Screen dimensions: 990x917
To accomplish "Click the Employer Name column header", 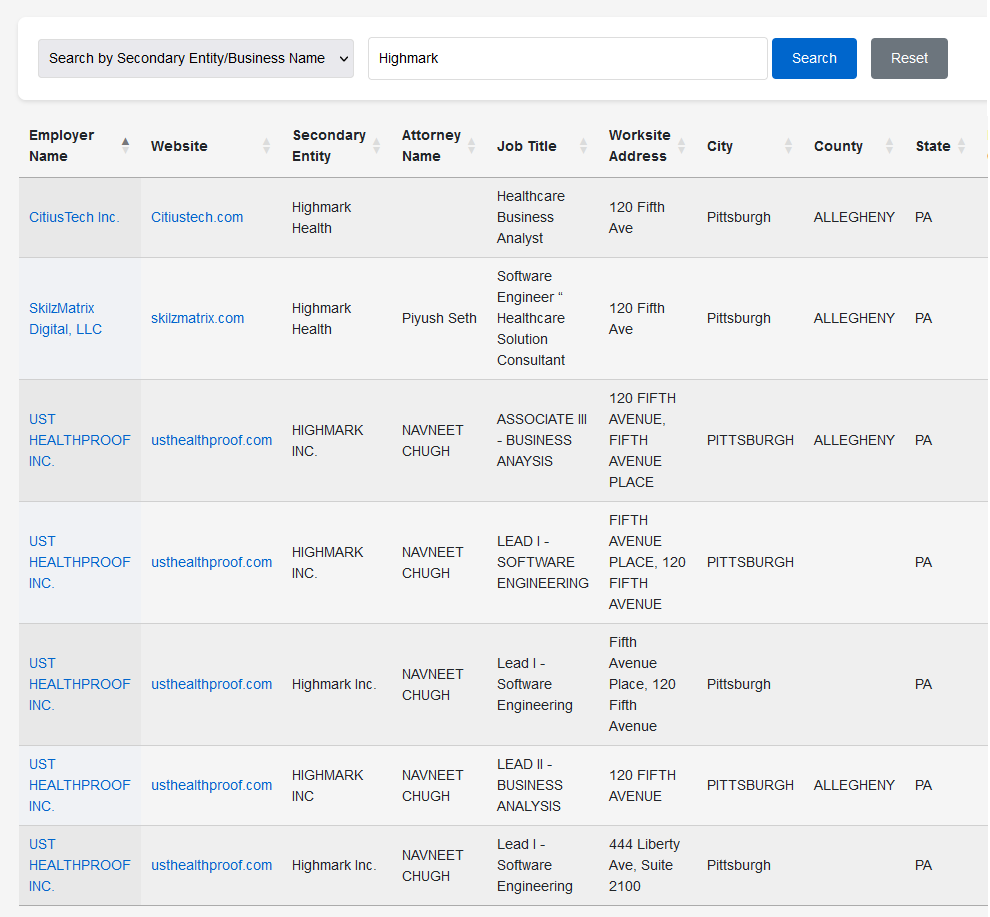I will click(80, 146).
